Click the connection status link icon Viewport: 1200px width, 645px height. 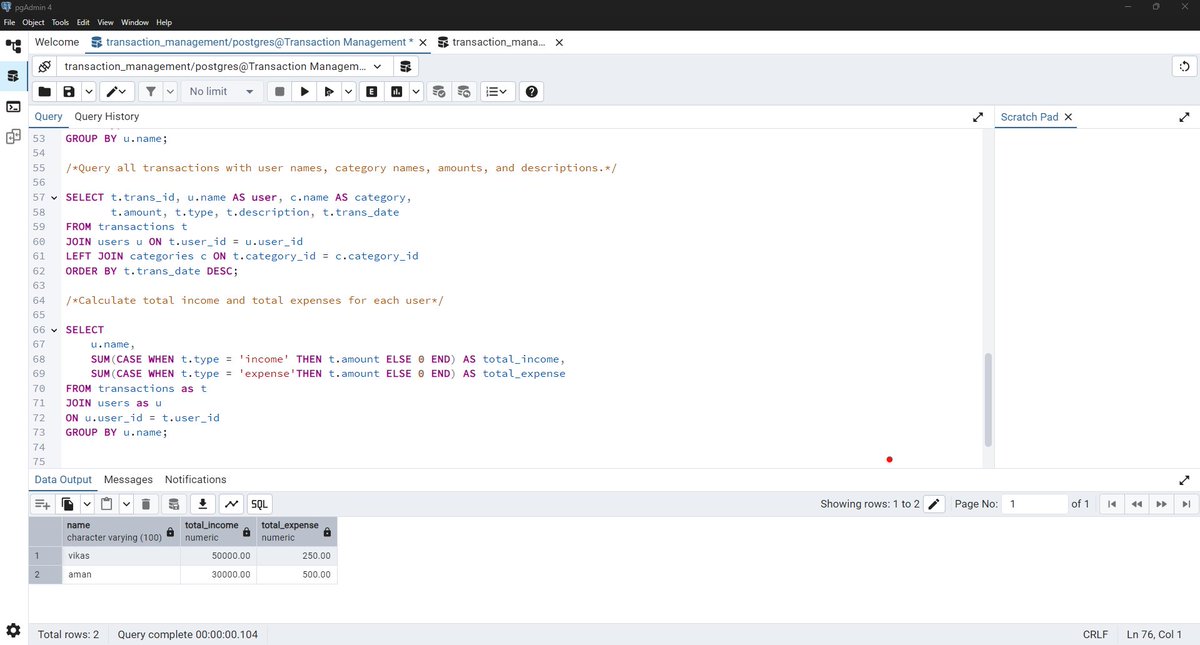coord(44,66)
